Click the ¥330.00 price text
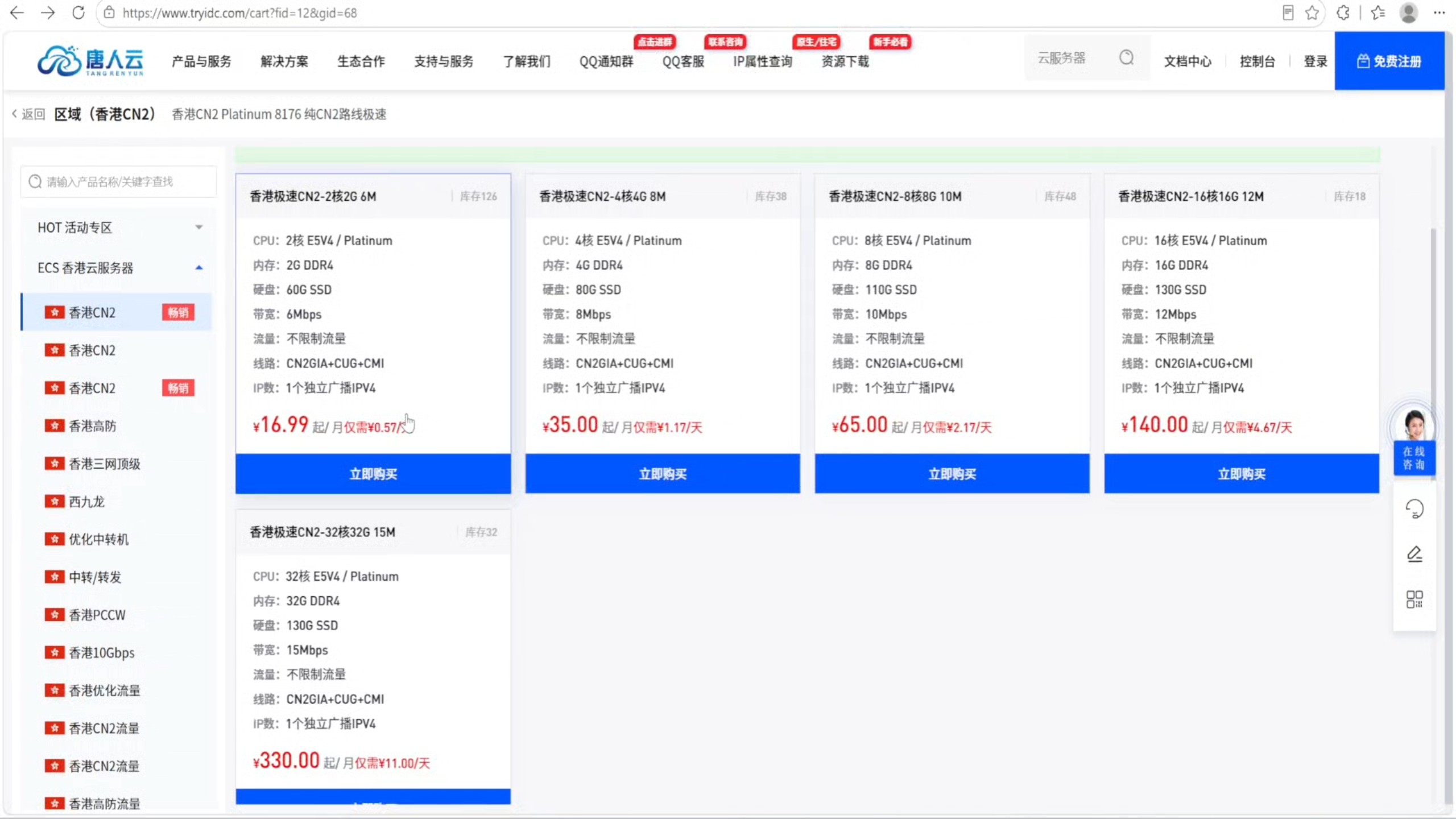This screenshot has height=819, width=1456. (286, 760)
